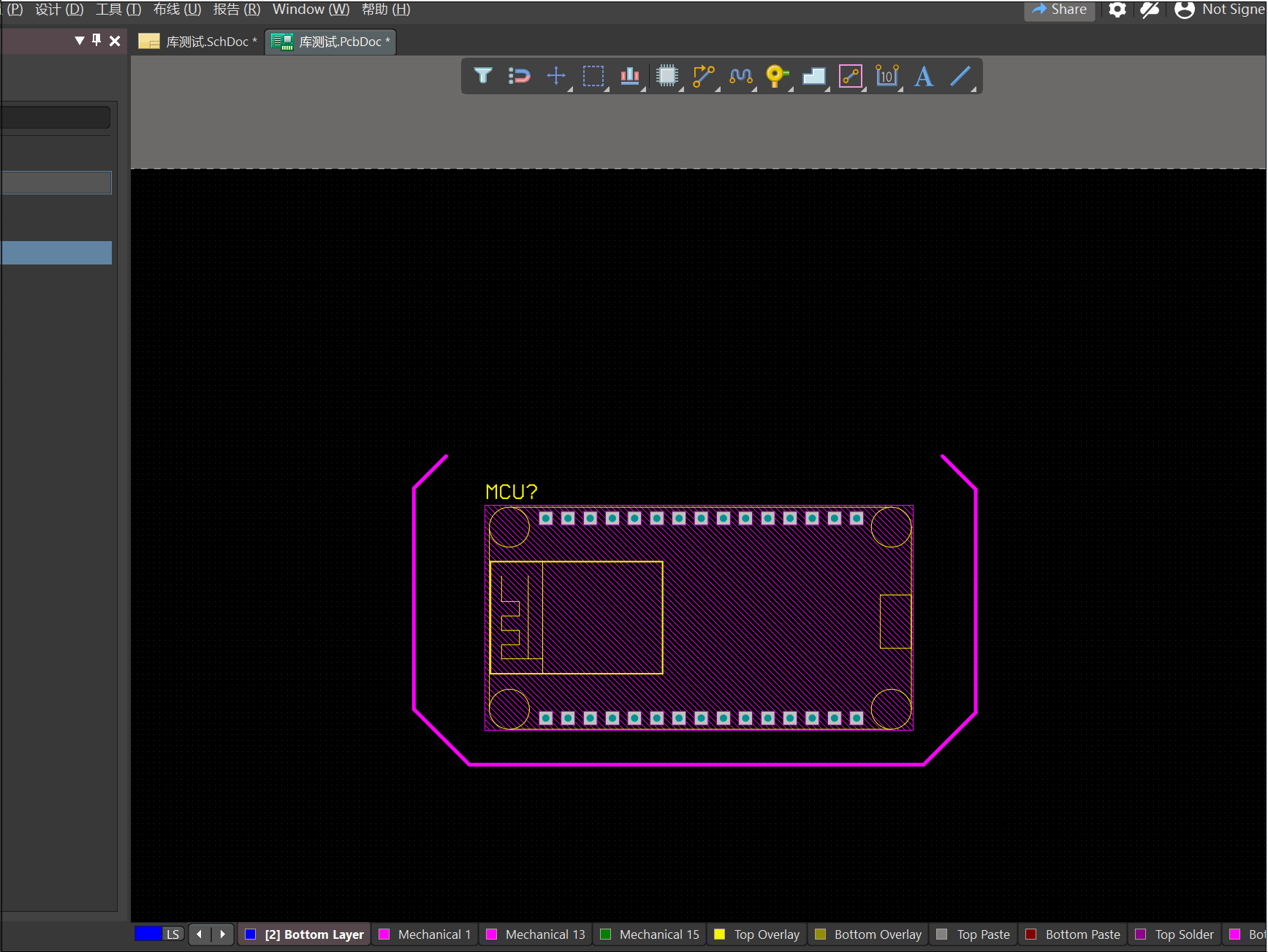Open the 布线 (U) menu
The height and width of the screenshot is (952, 1268).
[177, 9]
